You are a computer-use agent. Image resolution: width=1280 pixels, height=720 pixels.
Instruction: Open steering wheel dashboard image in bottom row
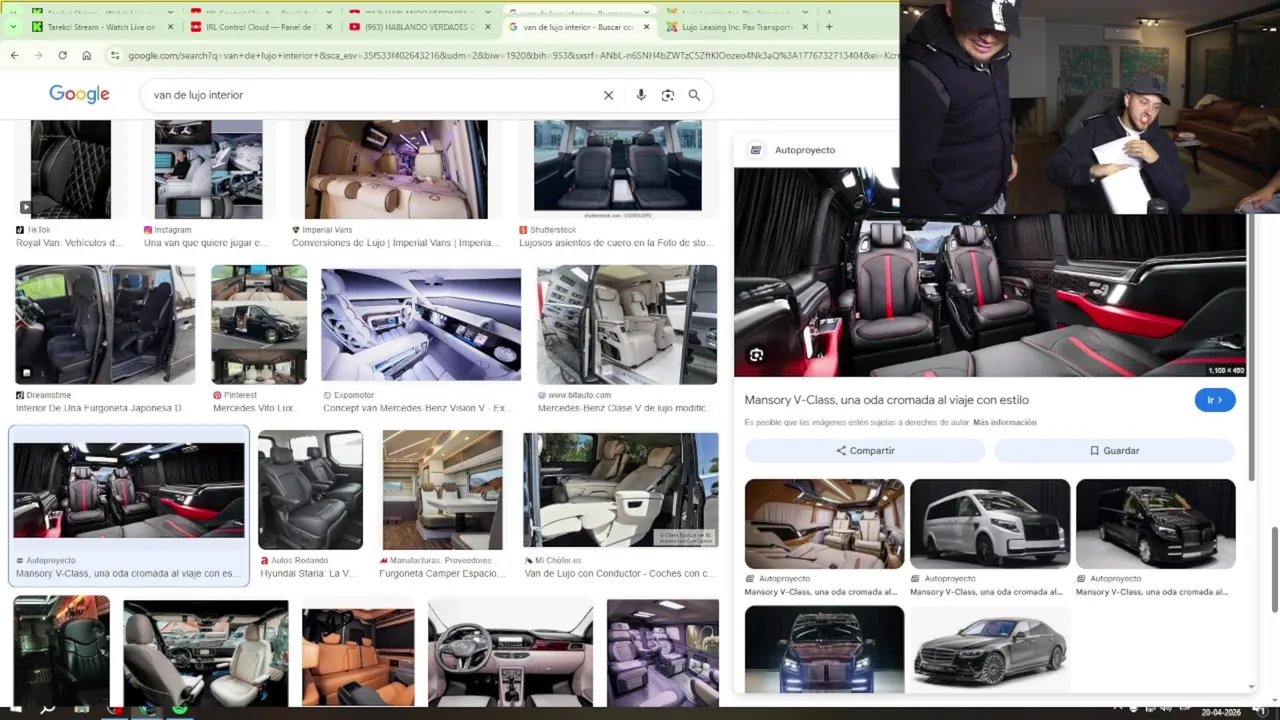click(510, 653)
